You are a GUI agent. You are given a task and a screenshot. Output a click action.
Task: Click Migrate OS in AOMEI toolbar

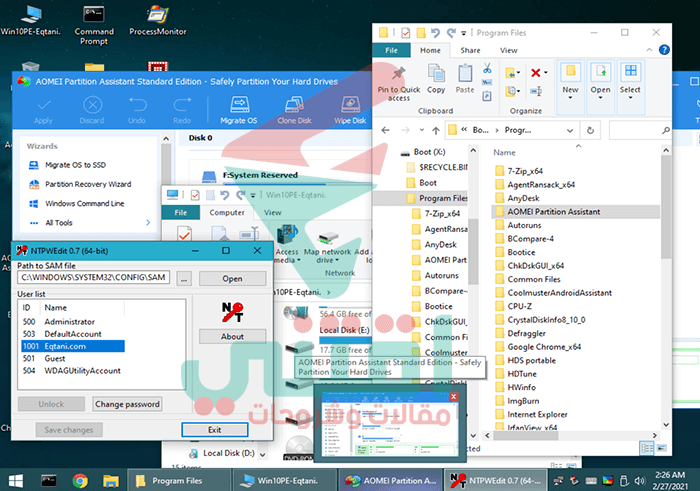coord(239,110)
